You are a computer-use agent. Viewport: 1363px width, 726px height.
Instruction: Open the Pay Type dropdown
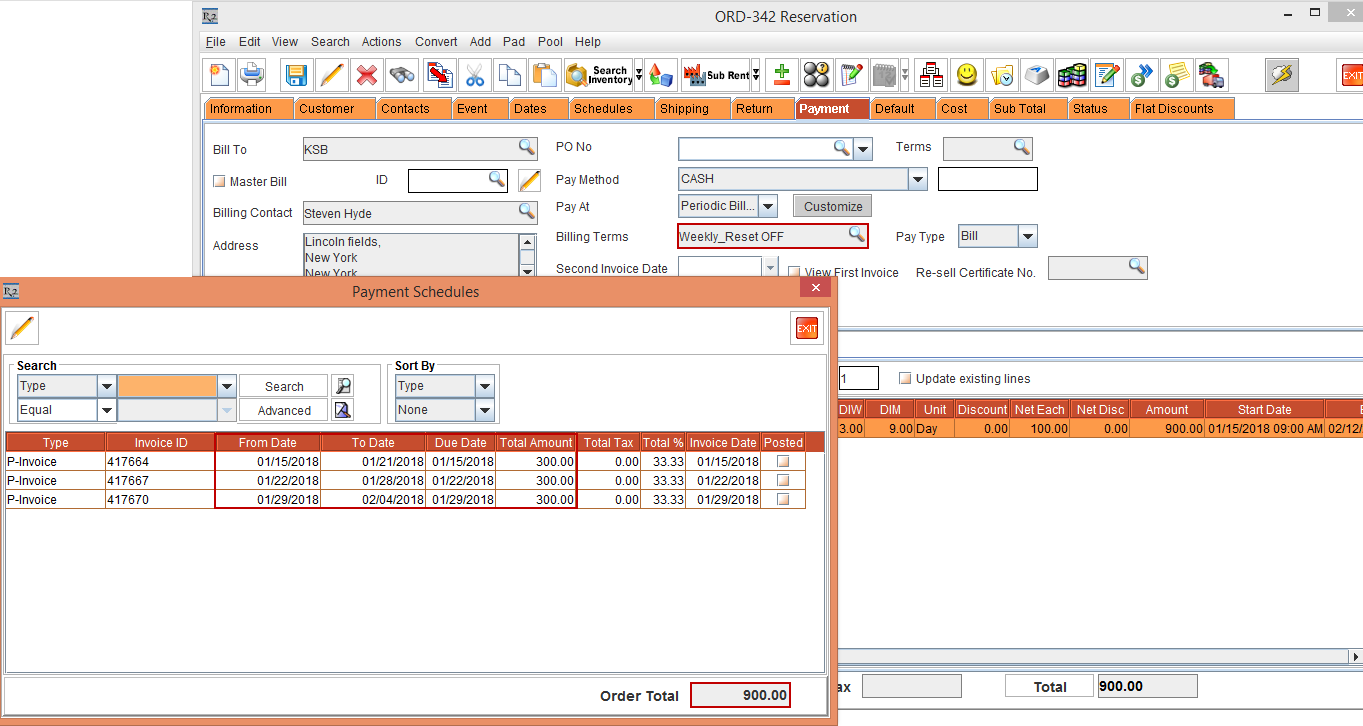1027,237
